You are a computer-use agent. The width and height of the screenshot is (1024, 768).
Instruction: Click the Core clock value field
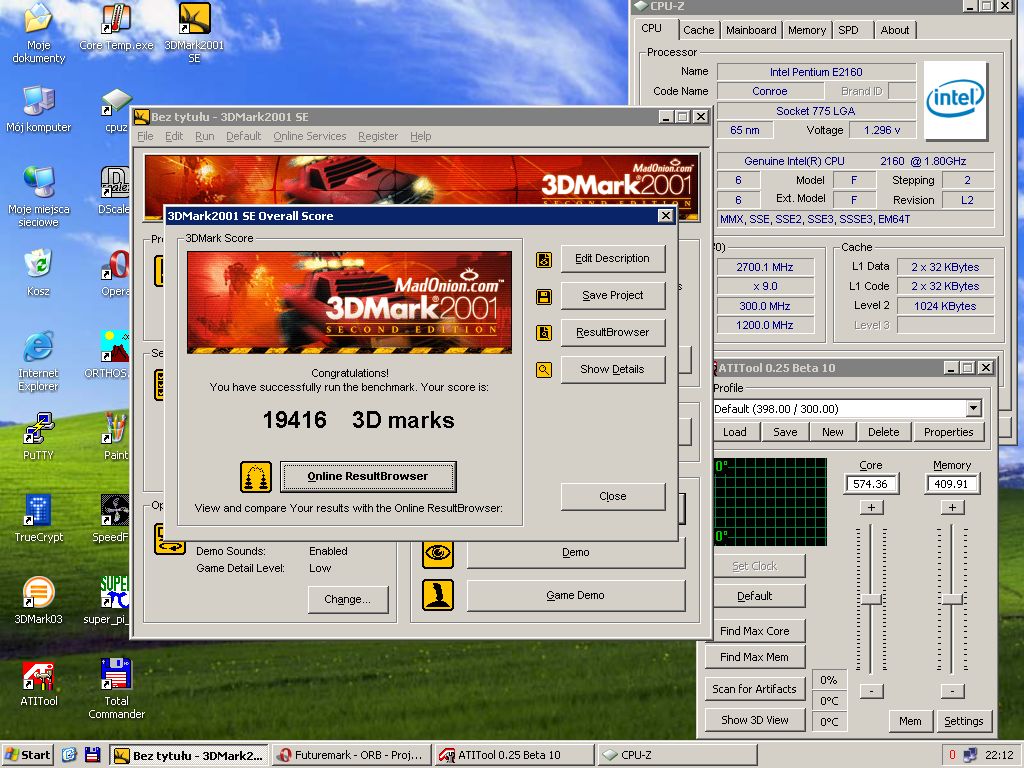click(871, 484)
